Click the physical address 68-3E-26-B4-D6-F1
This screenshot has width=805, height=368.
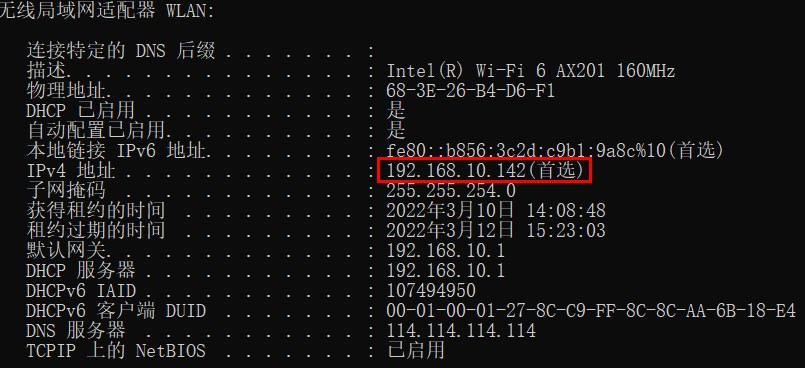(470, 91)
